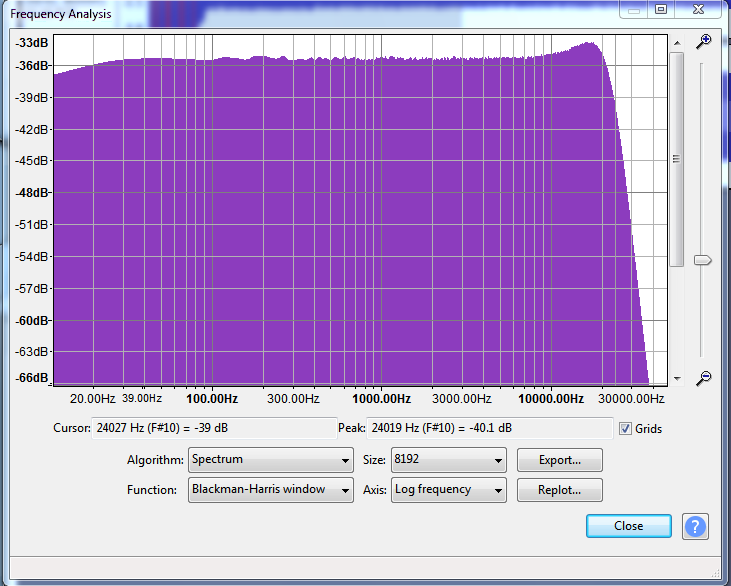The width and height of the screenshot is (731, 586).
Task: Click the -36dB axis label
Action: [32, 66]
